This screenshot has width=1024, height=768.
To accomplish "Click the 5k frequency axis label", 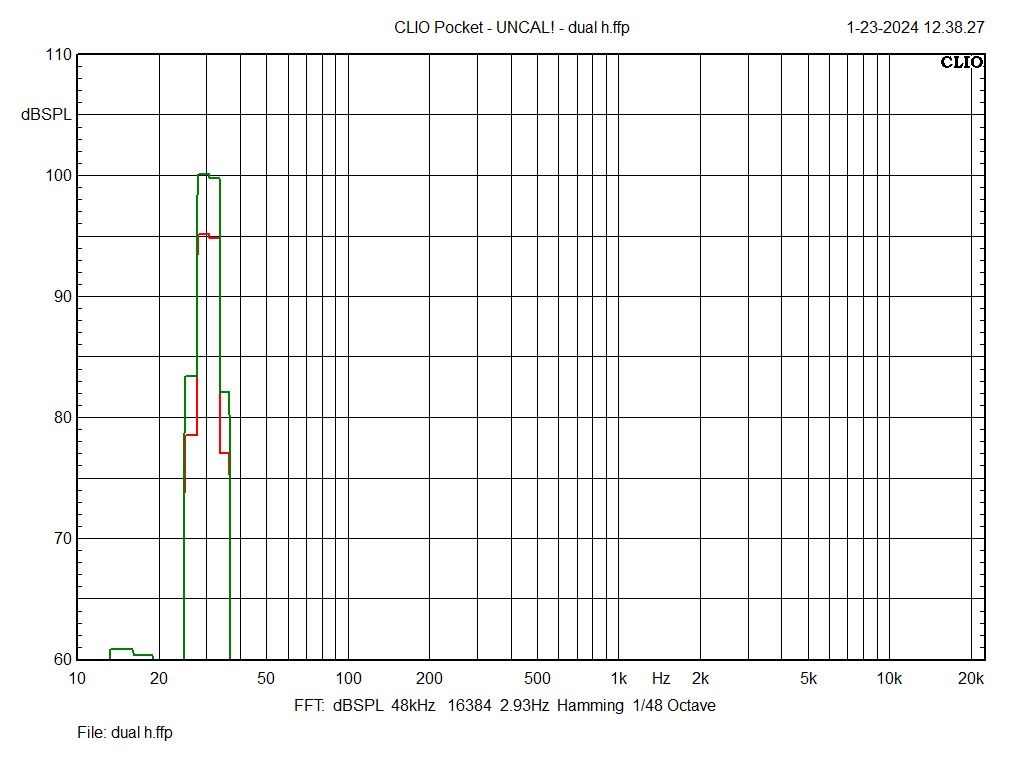I will (808, 679).
